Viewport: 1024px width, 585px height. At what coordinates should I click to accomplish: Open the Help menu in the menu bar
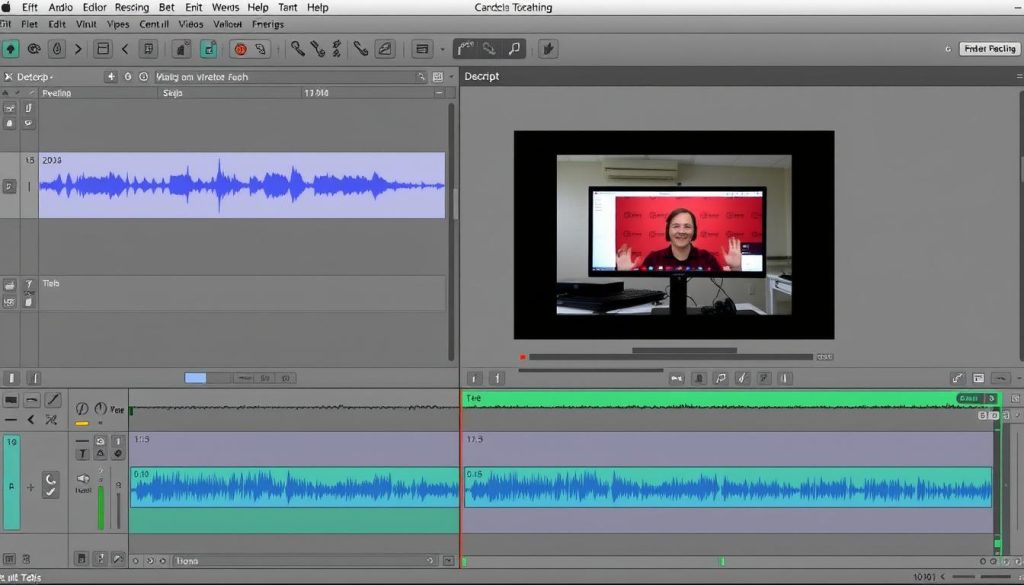click(x=318, y=7)
